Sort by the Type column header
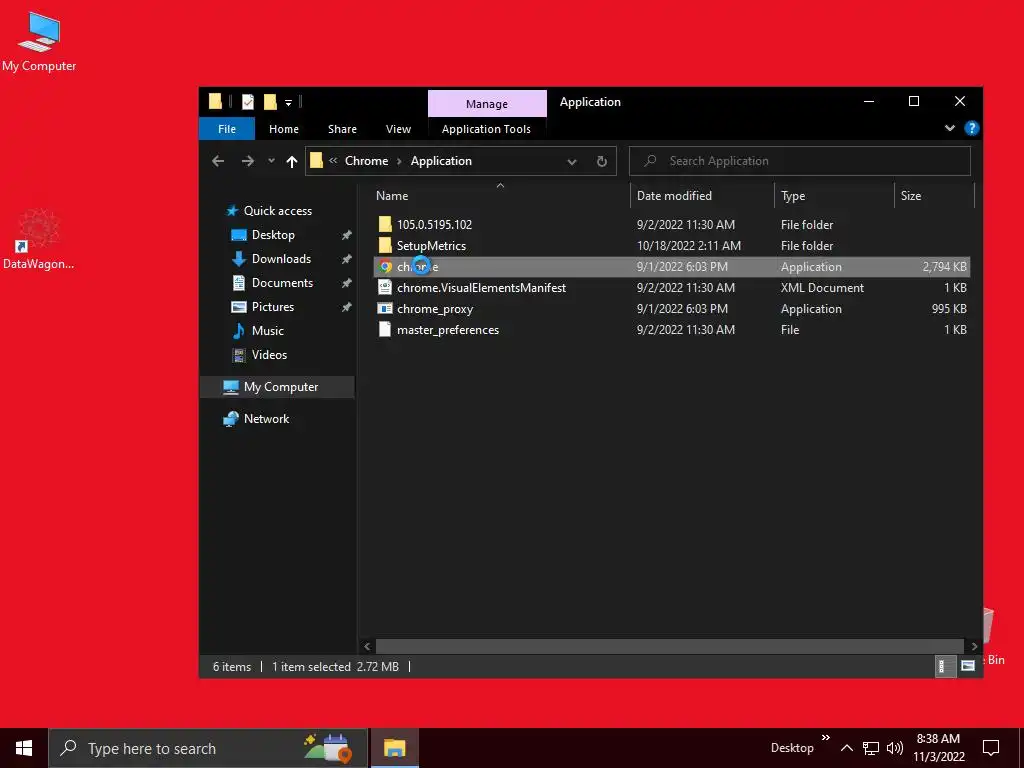The image size is (1024, 768). [x=793, y=196]
